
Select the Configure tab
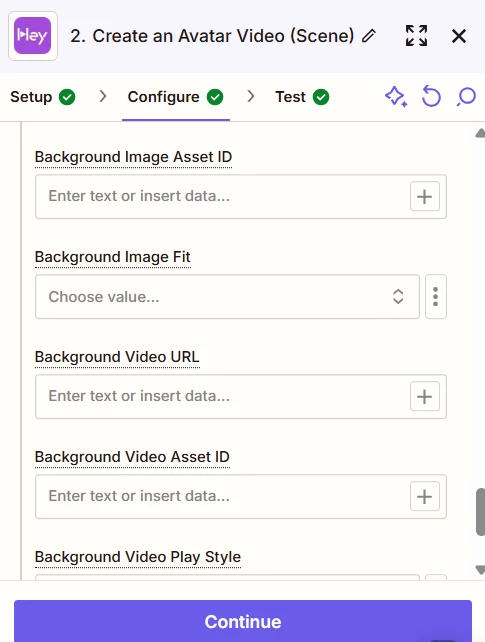[x=176, y=97]
